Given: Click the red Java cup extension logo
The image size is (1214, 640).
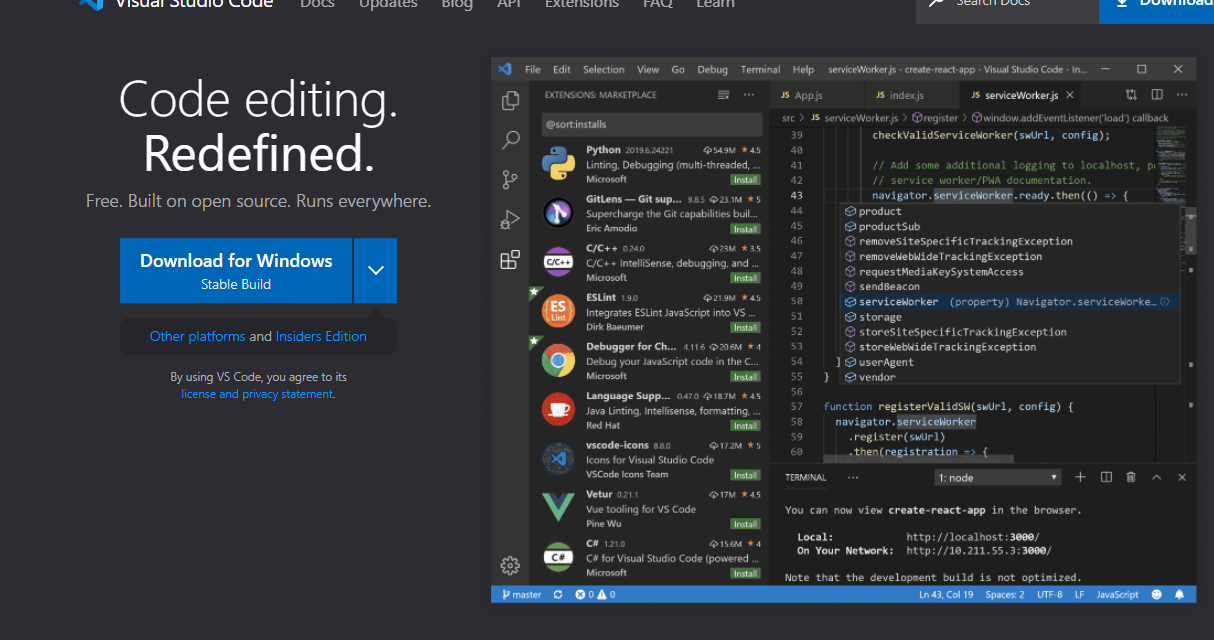Looking at the screenshot, I should point(557,409).
